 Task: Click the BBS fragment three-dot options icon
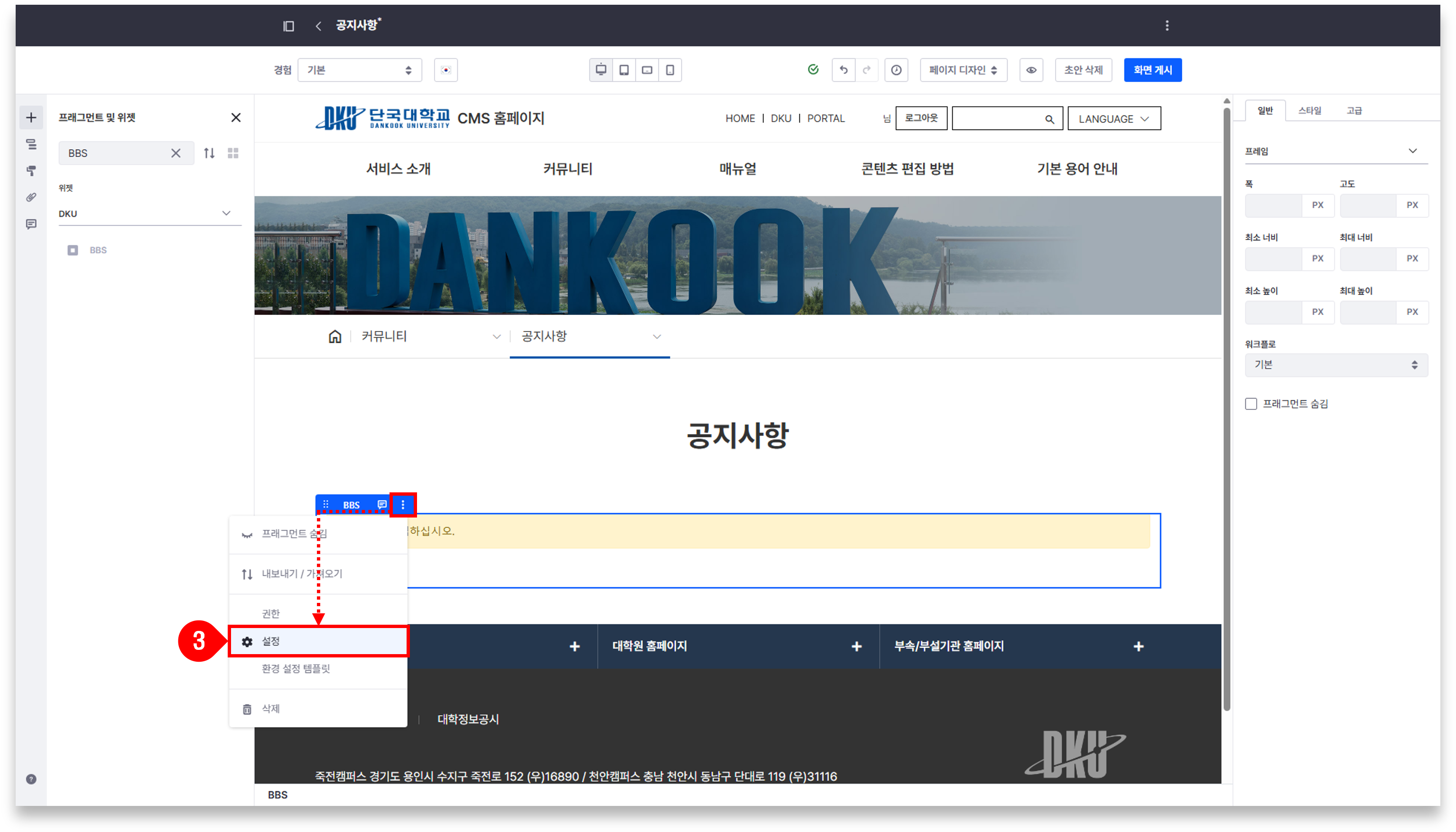[403, 505]
